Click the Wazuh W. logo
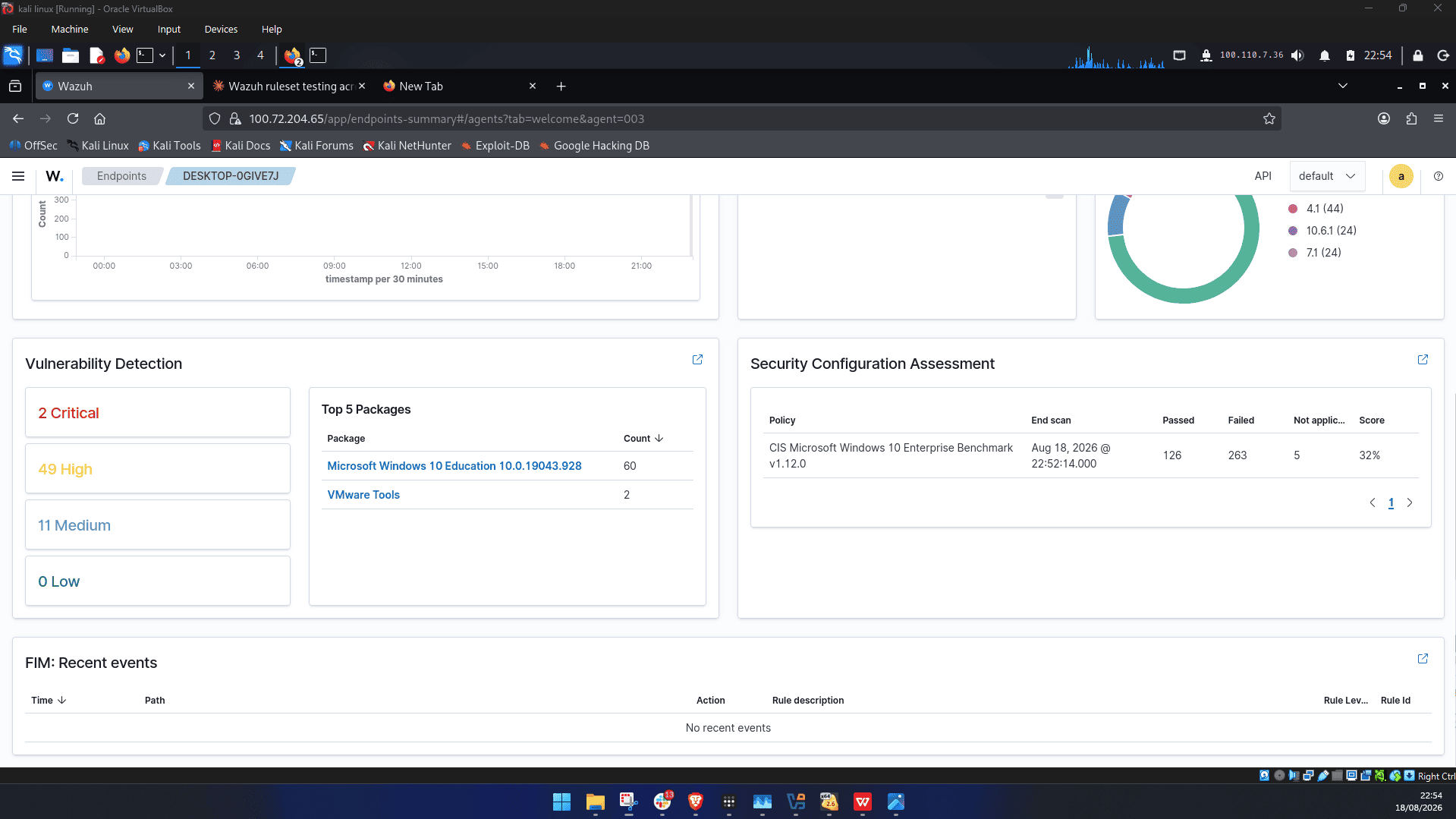 [55, 176]
